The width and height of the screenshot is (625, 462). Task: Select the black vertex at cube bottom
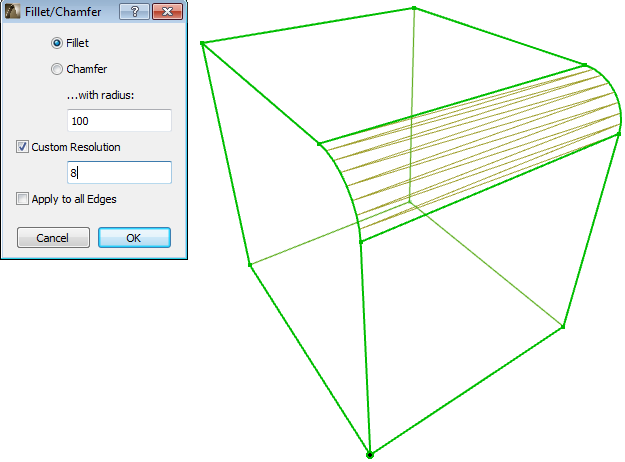(x=369, y=454)
